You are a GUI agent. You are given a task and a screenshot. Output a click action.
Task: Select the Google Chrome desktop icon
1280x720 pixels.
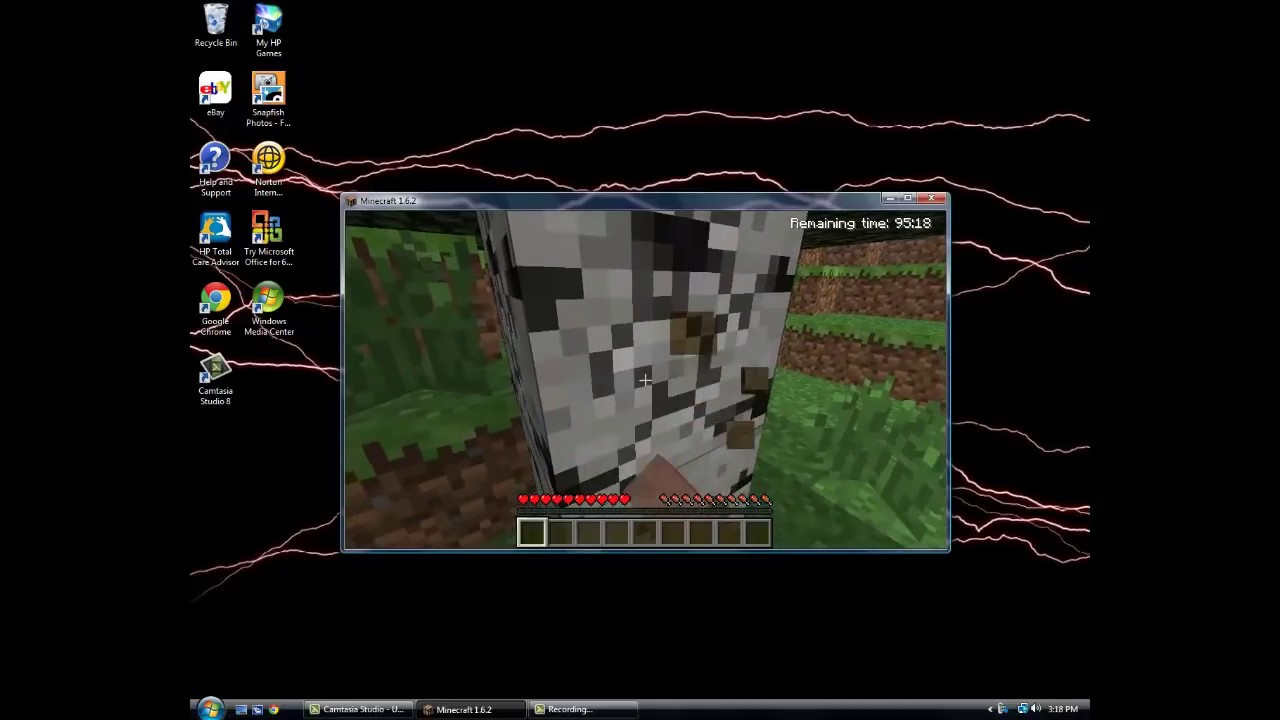[215, 309]
